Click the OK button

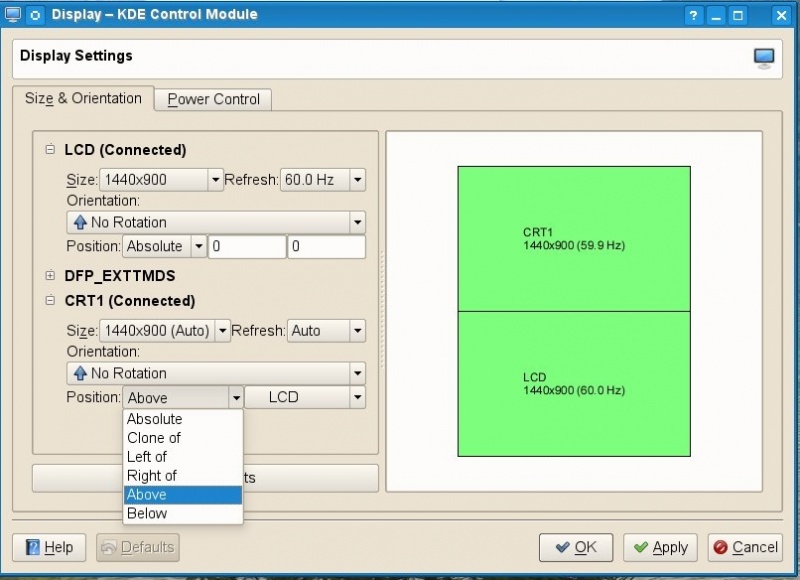point(576,547)
